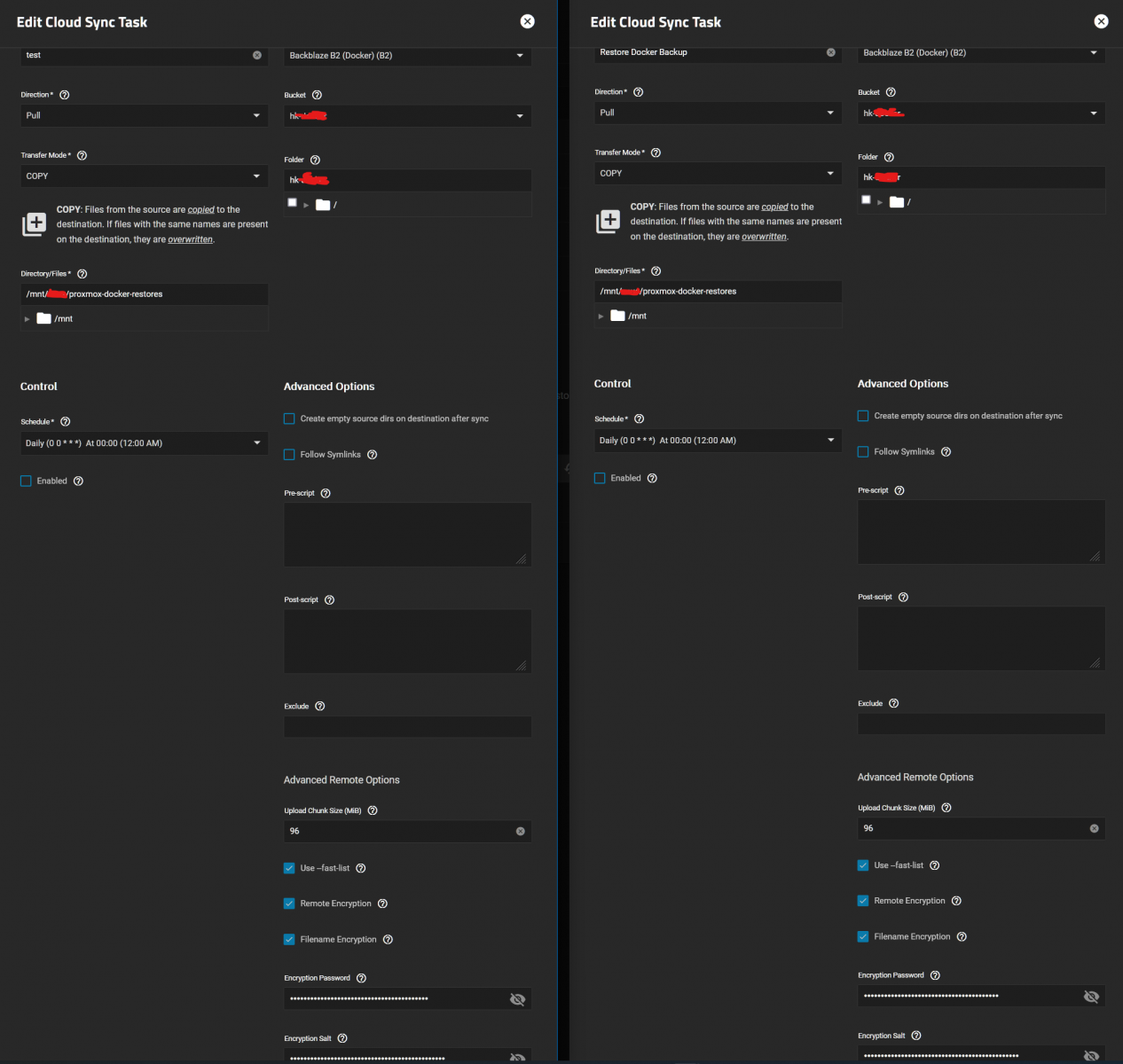This screenshot has width=1123, height=1064.
Task: Open Directory/Files help icon in left dialog
Action: (82, 274)
